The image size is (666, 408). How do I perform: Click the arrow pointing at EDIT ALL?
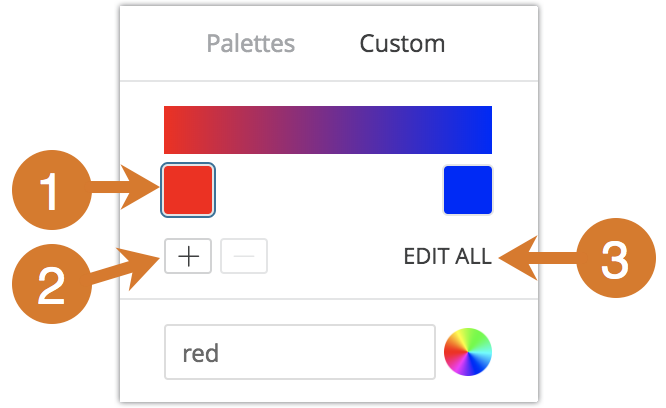[530, 258]
